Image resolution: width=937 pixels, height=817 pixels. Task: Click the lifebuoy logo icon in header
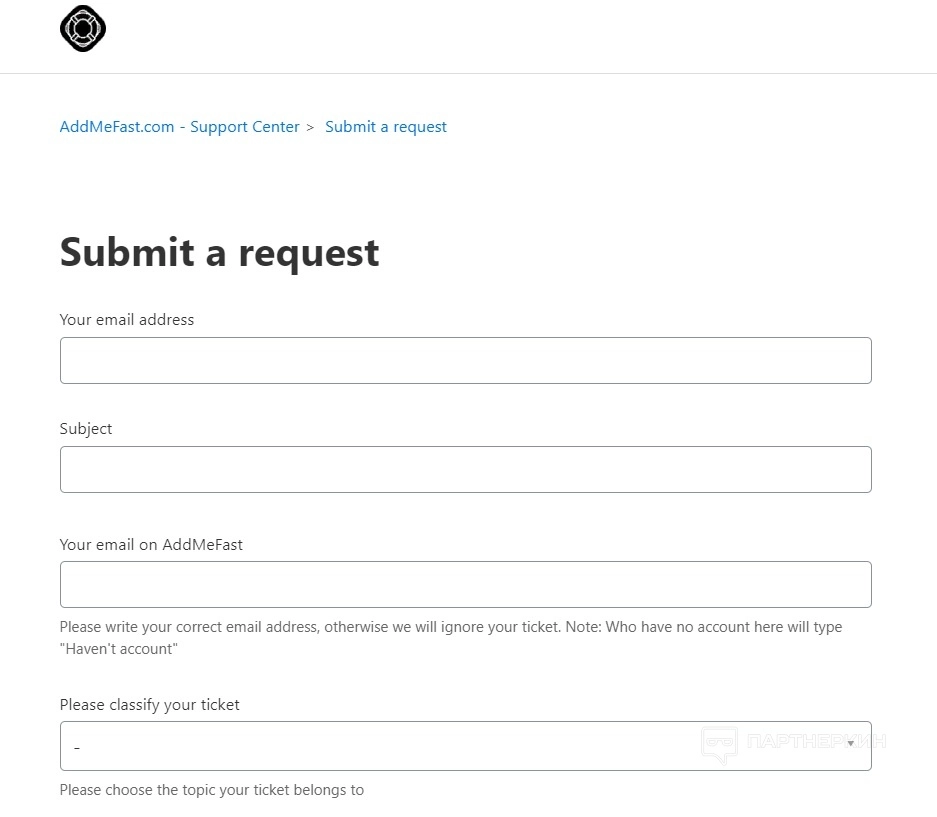pyautogui.click(x=83, y=29)
